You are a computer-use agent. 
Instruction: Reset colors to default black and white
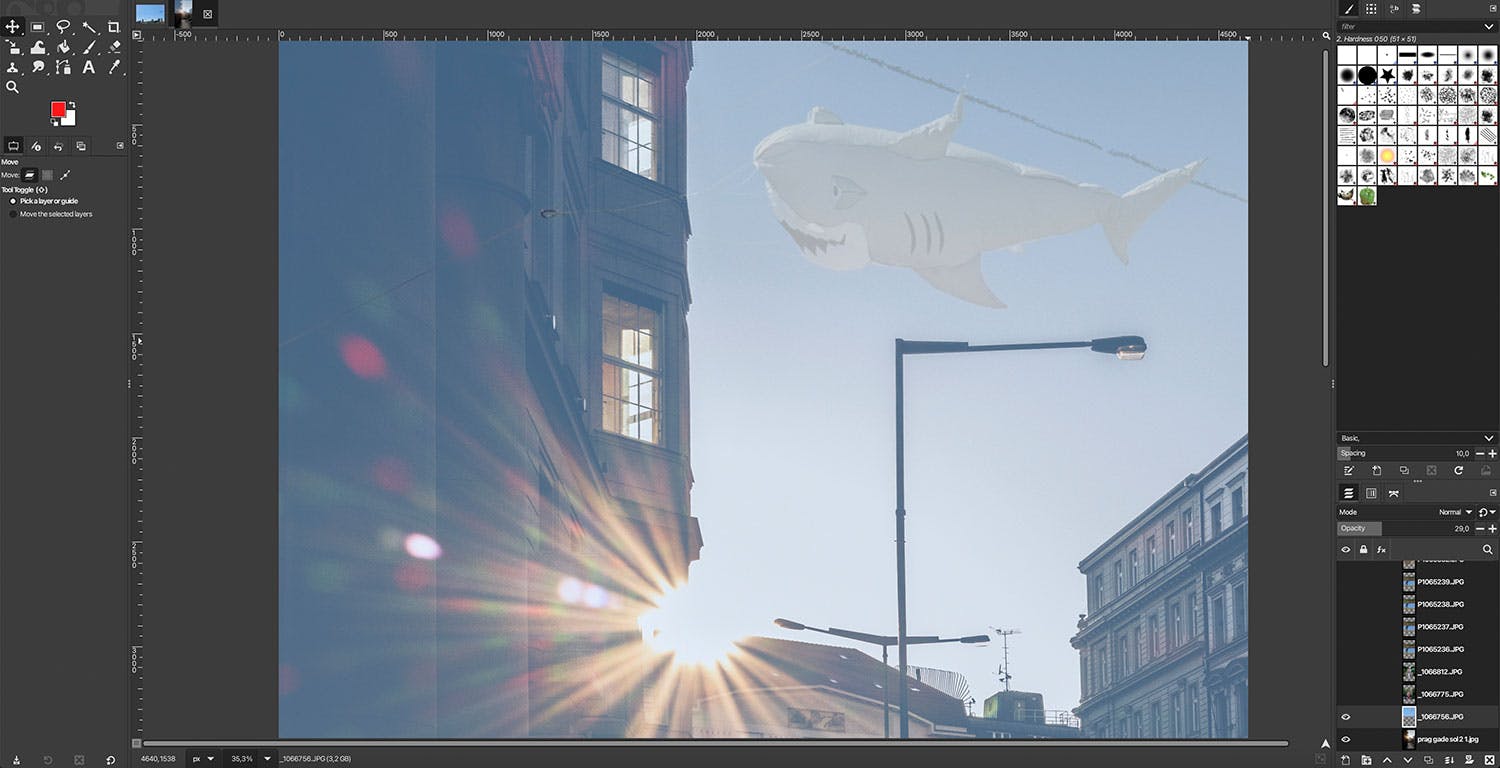pos(54,123)
